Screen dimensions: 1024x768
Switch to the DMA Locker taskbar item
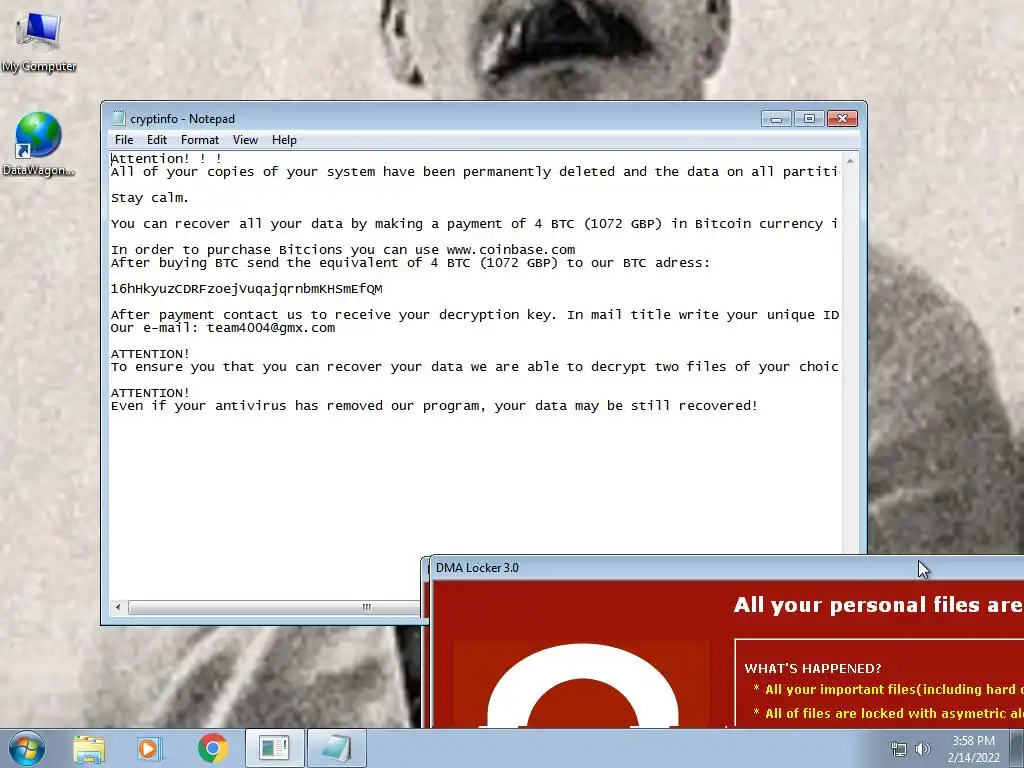click(274, 748)
